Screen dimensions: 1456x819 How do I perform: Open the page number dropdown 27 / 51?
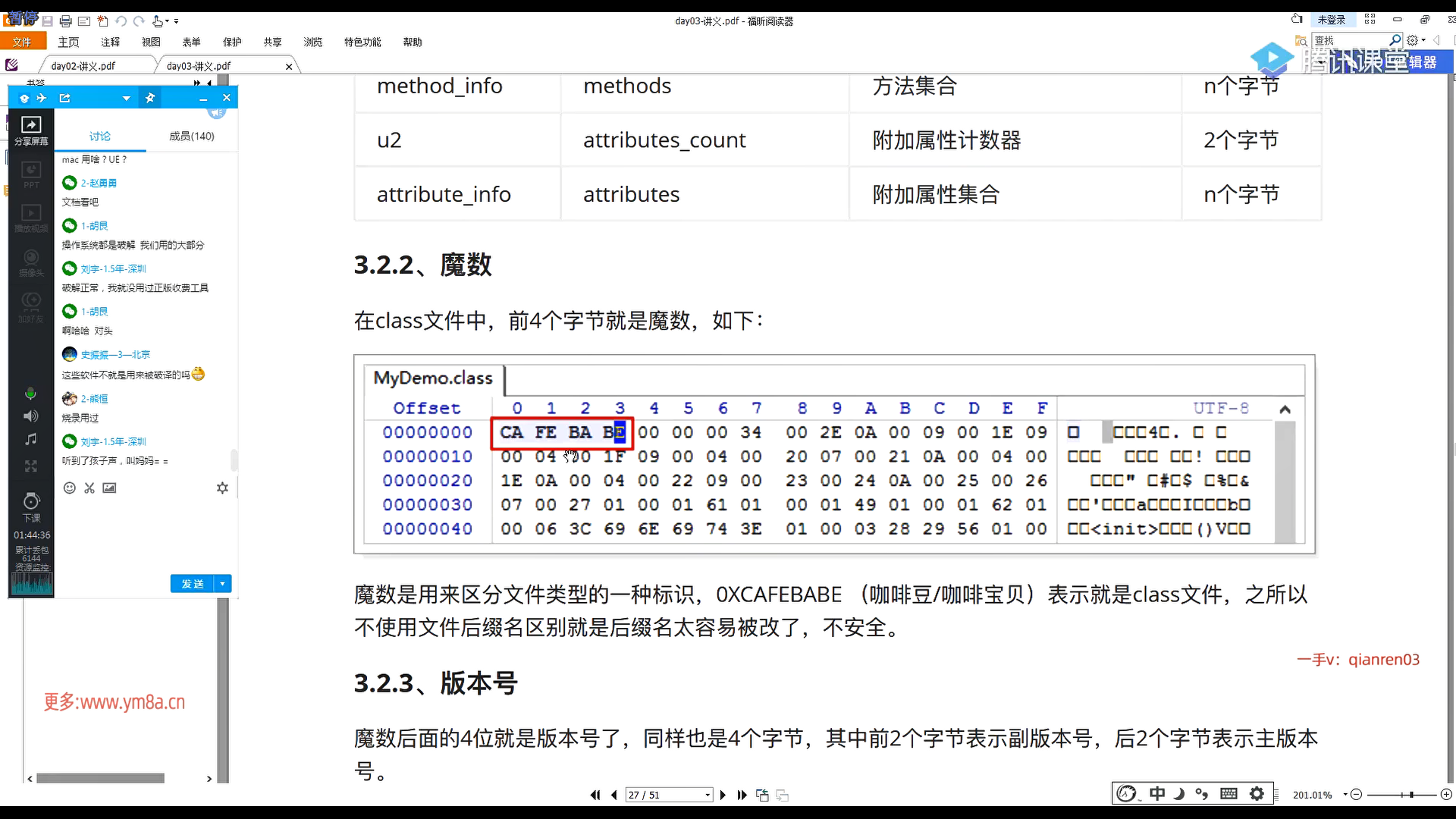point(708,795)
